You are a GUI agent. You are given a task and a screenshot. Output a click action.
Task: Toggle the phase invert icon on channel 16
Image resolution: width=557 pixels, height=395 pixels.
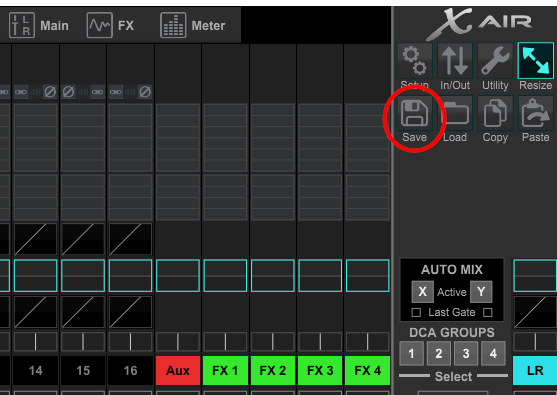point(145,92)
